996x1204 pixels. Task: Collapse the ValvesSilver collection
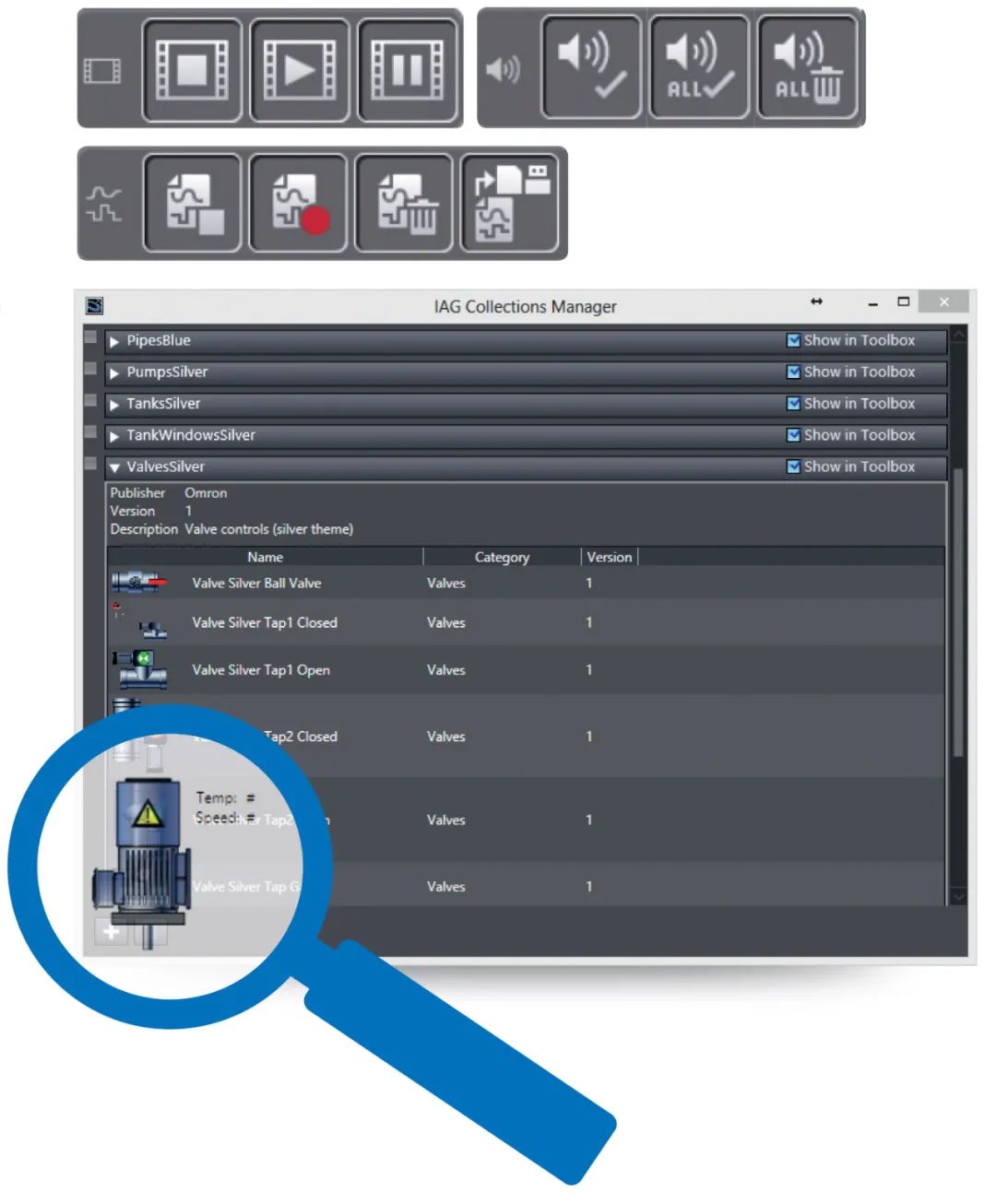click(x=114, y=467)
